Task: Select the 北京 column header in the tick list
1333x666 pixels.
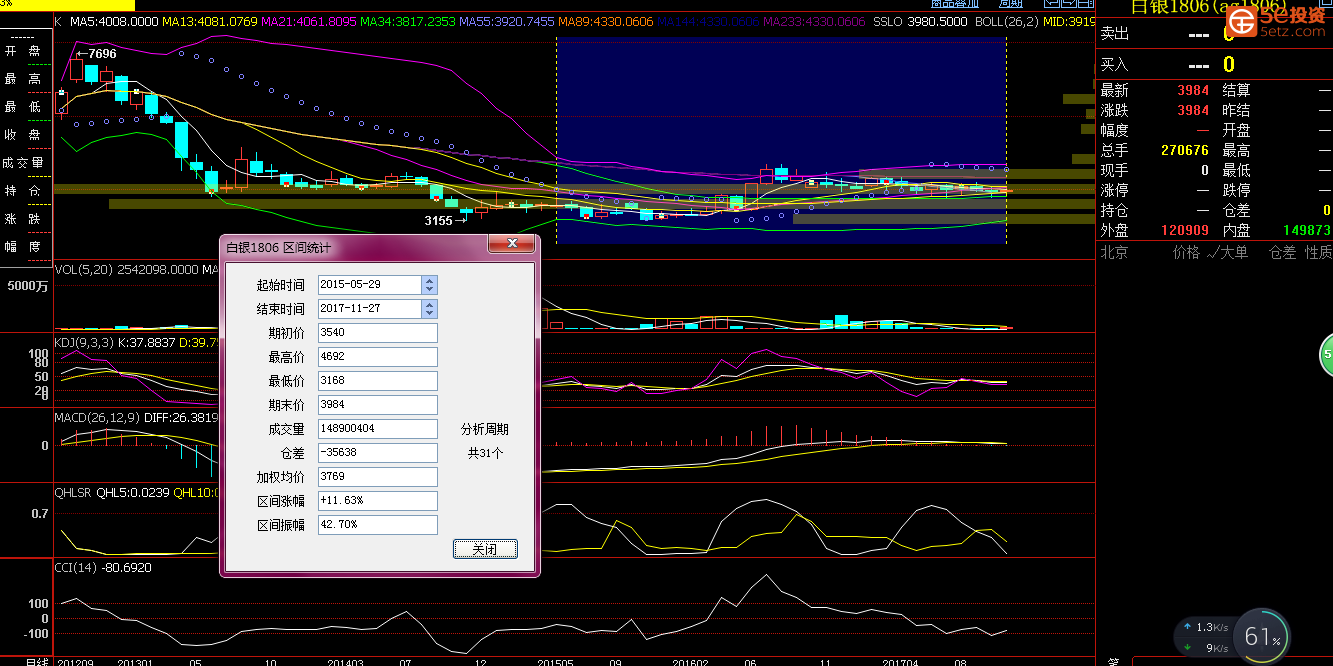Action: [x=1115, y=253]
